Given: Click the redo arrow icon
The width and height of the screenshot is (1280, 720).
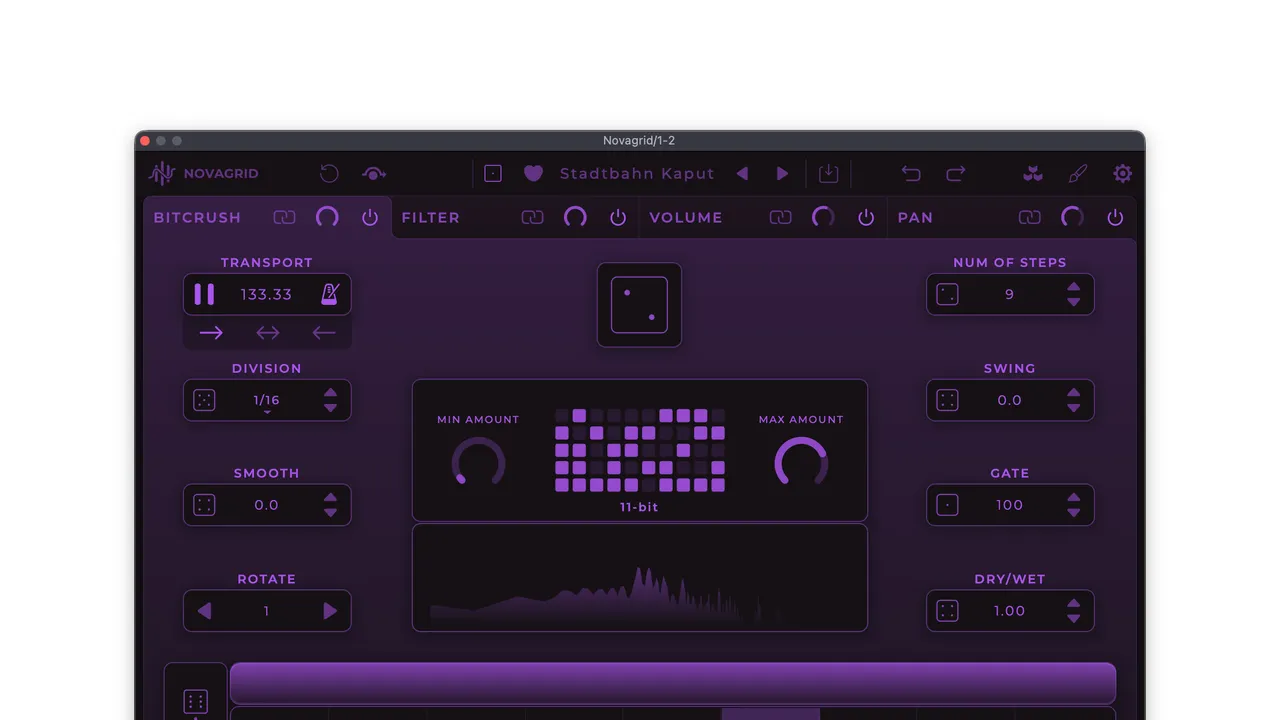Looking at the screenshot, I should 956,173.
